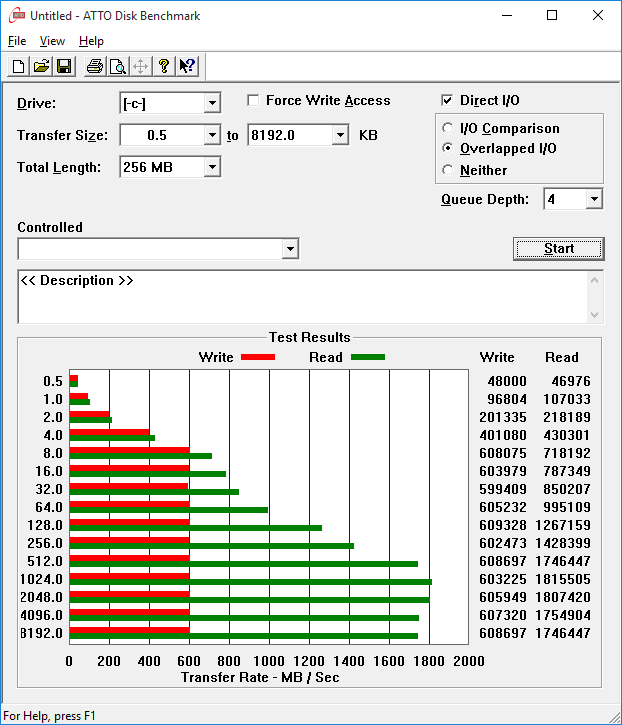Click the ATTO application icon in the title bar

coord(17,15)
